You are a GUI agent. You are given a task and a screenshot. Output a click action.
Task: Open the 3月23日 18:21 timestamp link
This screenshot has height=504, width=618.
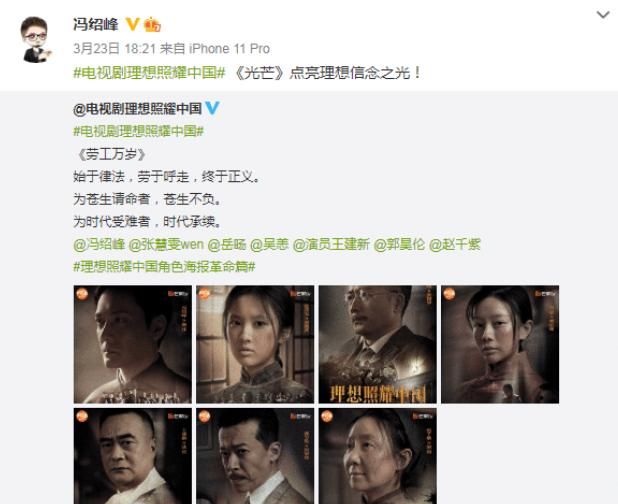tap(115, 48)
